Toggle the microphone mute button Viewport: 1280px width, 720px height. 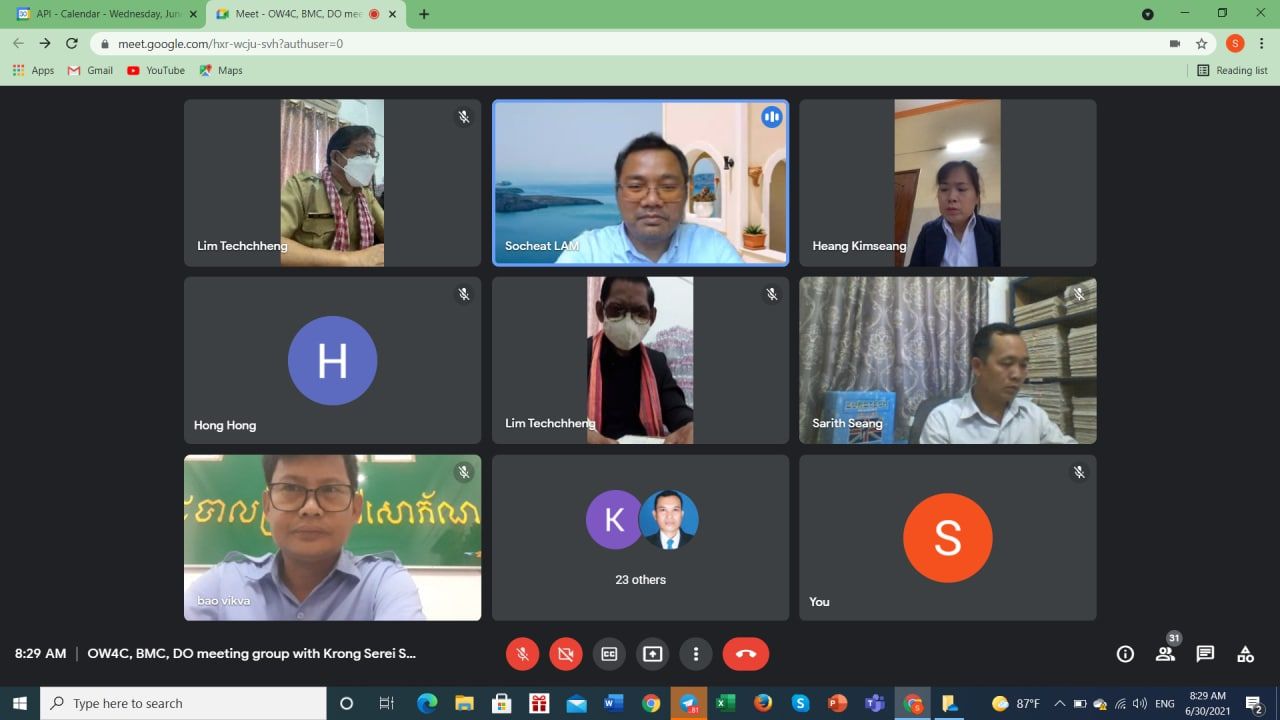(x=522, y=654)
